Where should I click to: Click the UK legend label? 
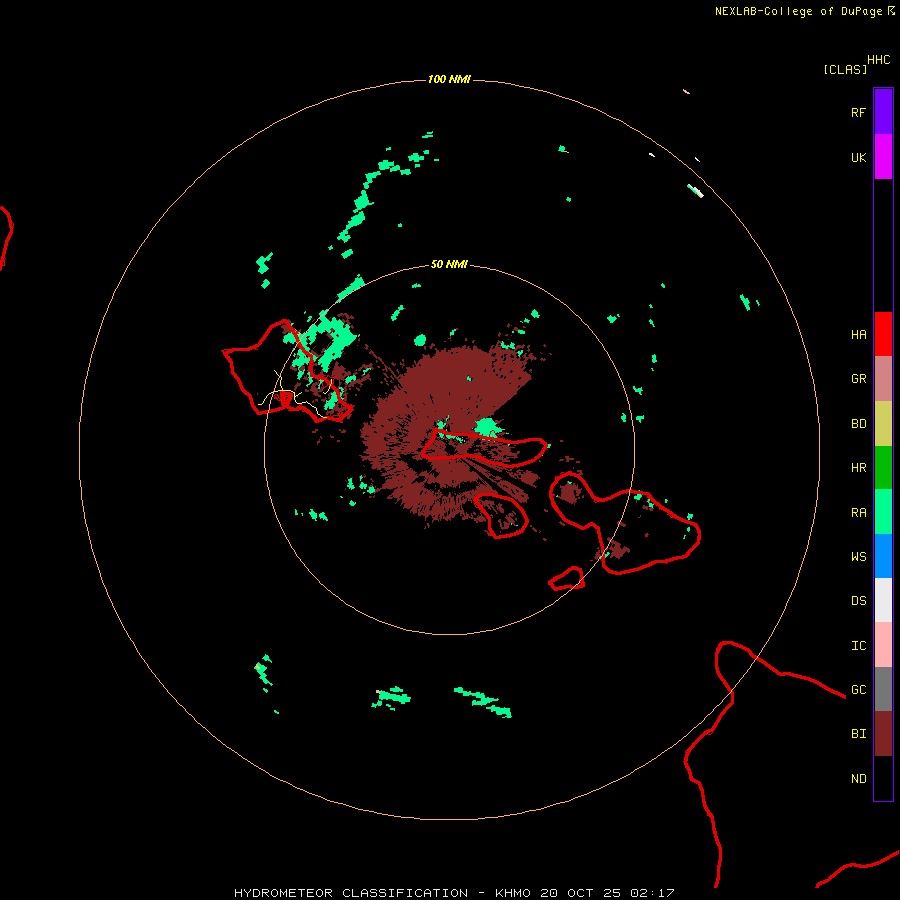pos(858,157)
